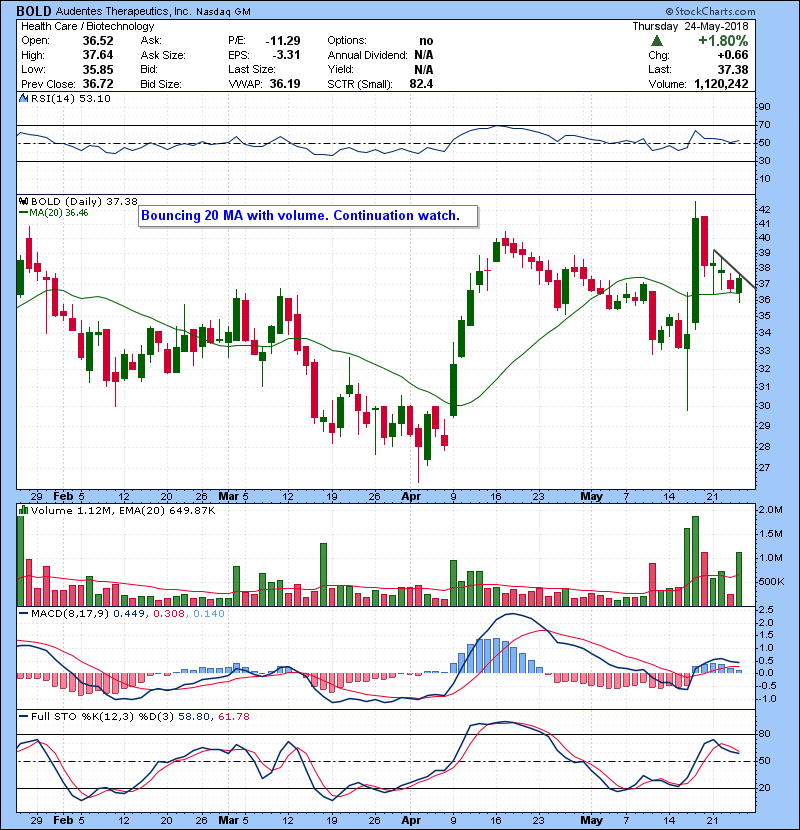Click the Annual Dividend: label

(367, 55)
